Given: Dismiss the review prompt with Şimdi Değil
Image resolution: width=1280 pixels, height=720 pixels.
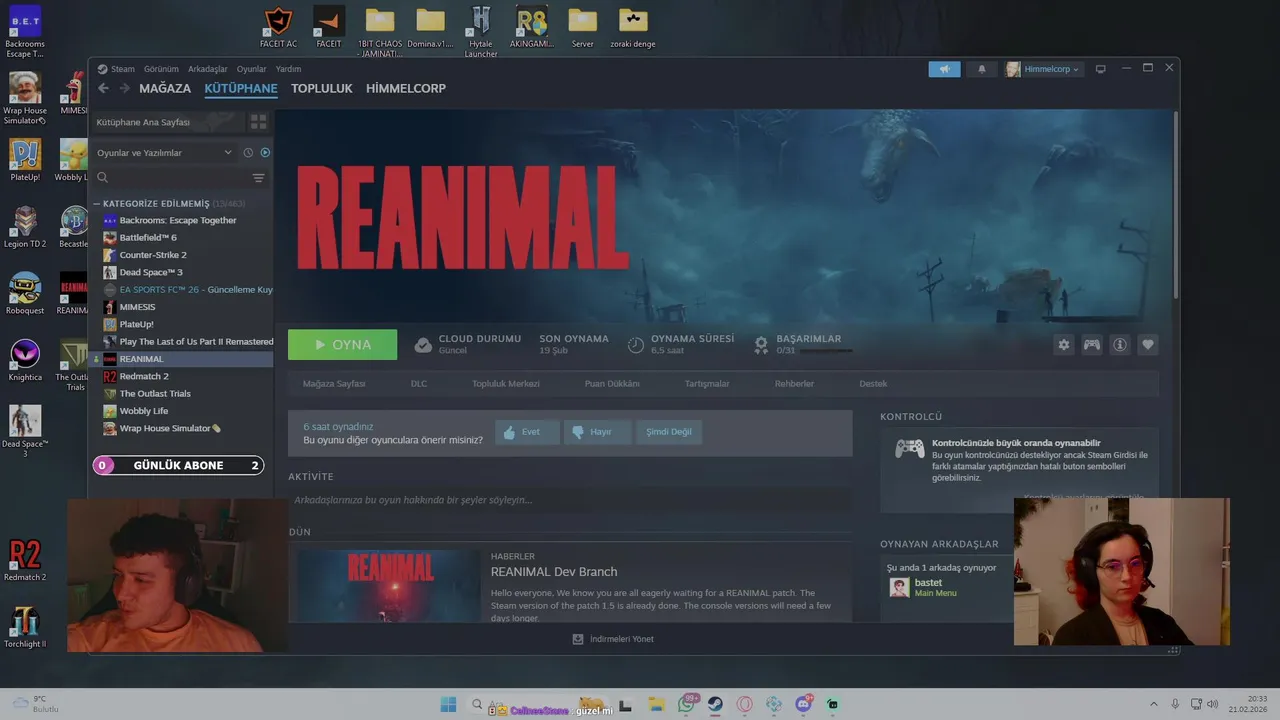Looking at the screenshot, I should [668, 432].
